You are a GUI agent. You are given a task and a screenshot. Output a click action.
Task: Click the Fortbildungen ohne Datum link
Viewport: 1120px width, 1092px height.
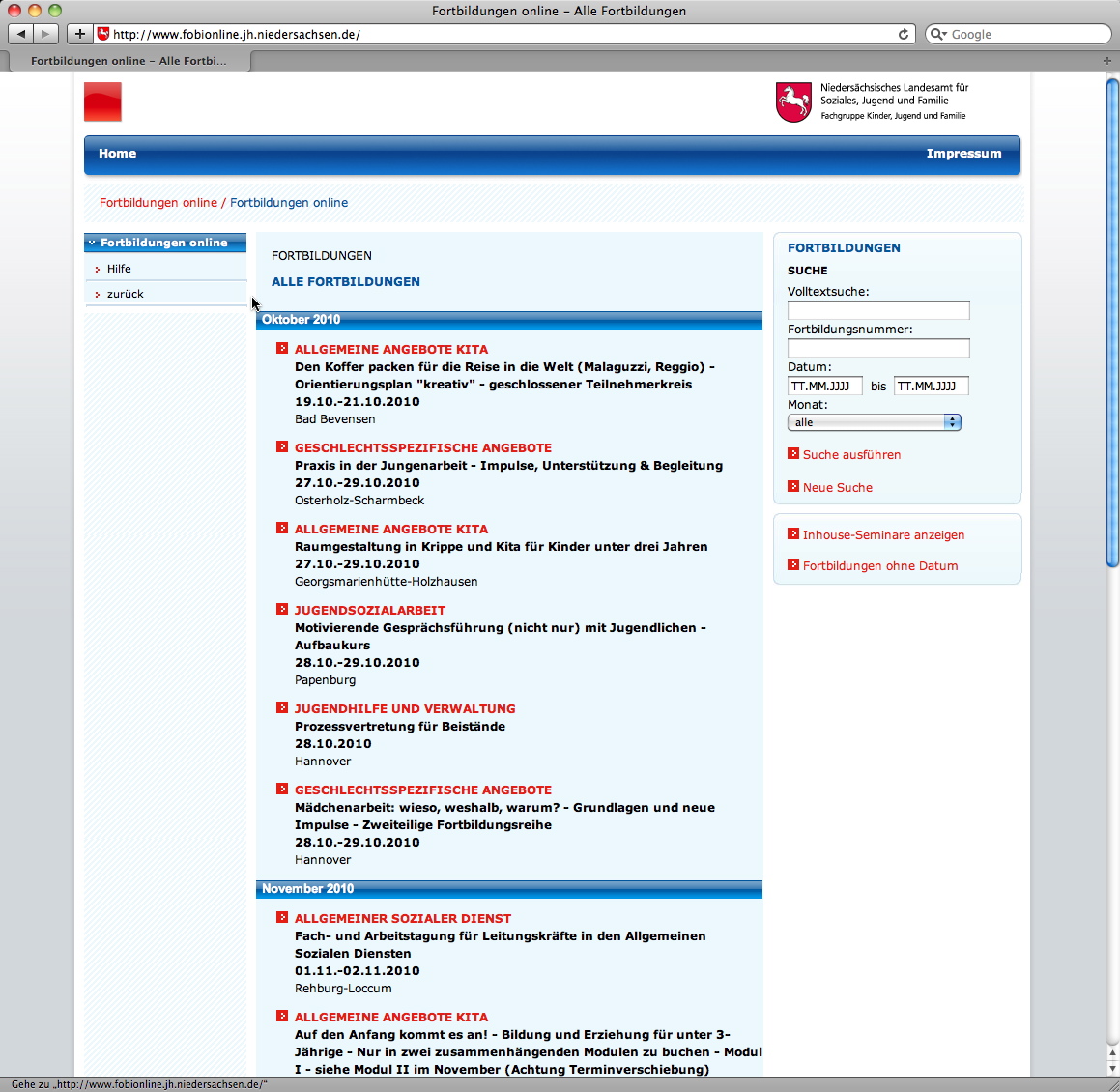880,565
